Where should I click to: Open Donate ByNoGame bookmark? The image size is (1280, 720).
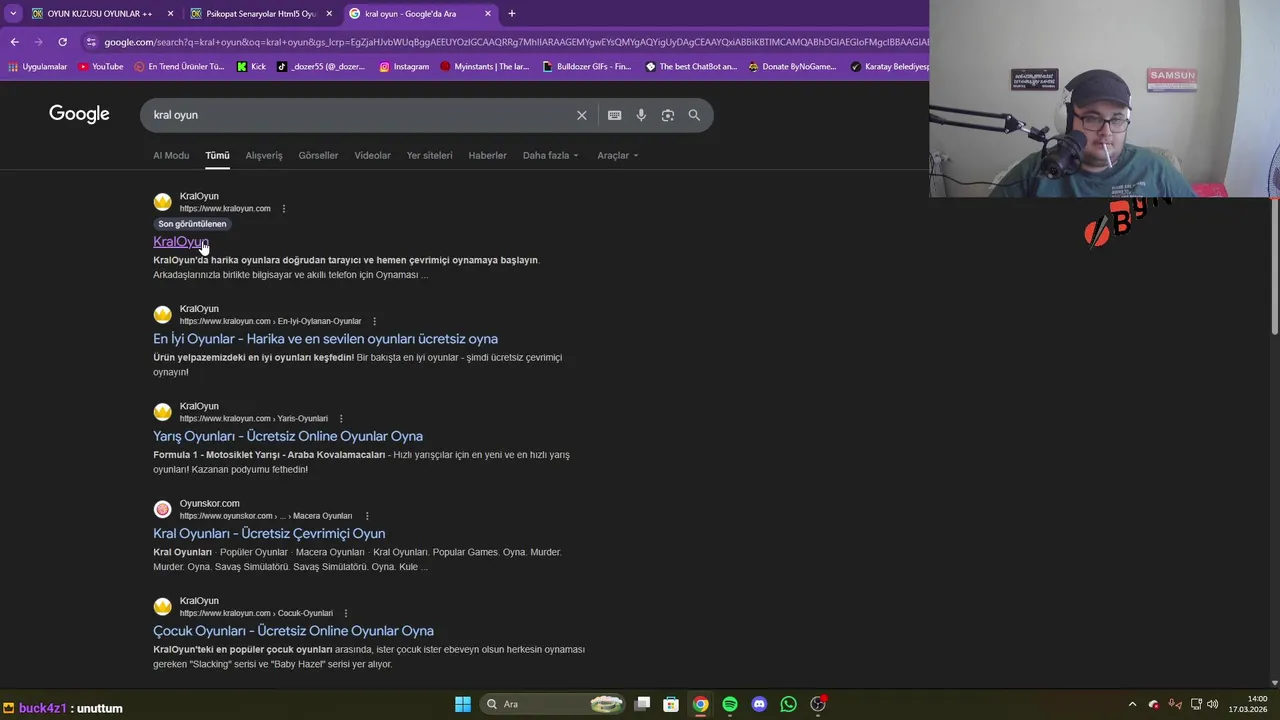793,67
